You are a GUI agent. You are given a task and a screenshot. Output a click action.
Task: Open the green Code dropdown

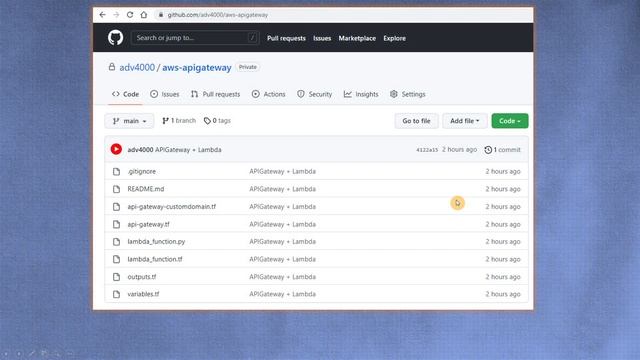coord(510,121)
